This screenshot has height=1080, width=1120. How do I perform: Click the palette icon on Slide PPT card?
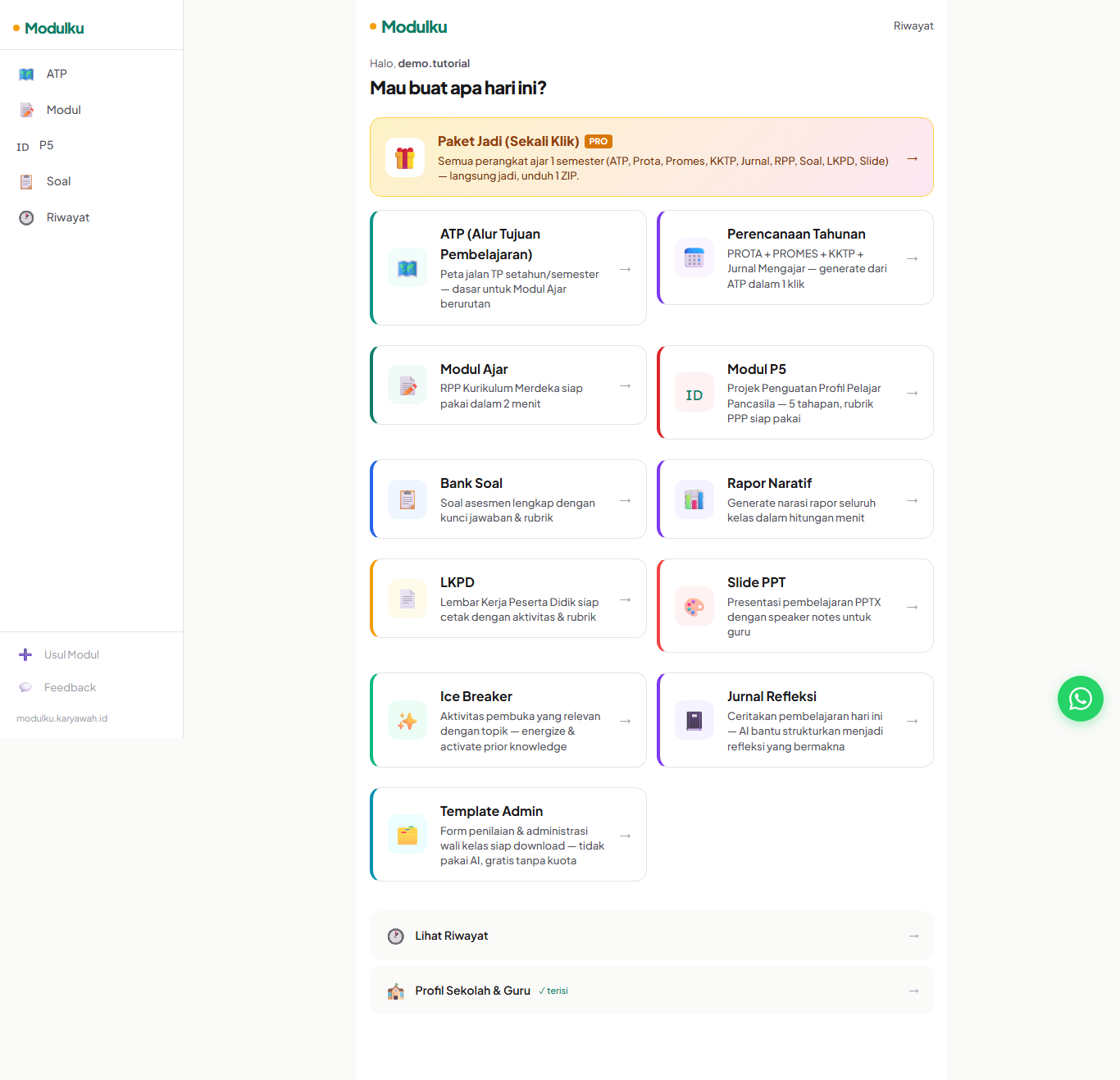tap(694, 606)
